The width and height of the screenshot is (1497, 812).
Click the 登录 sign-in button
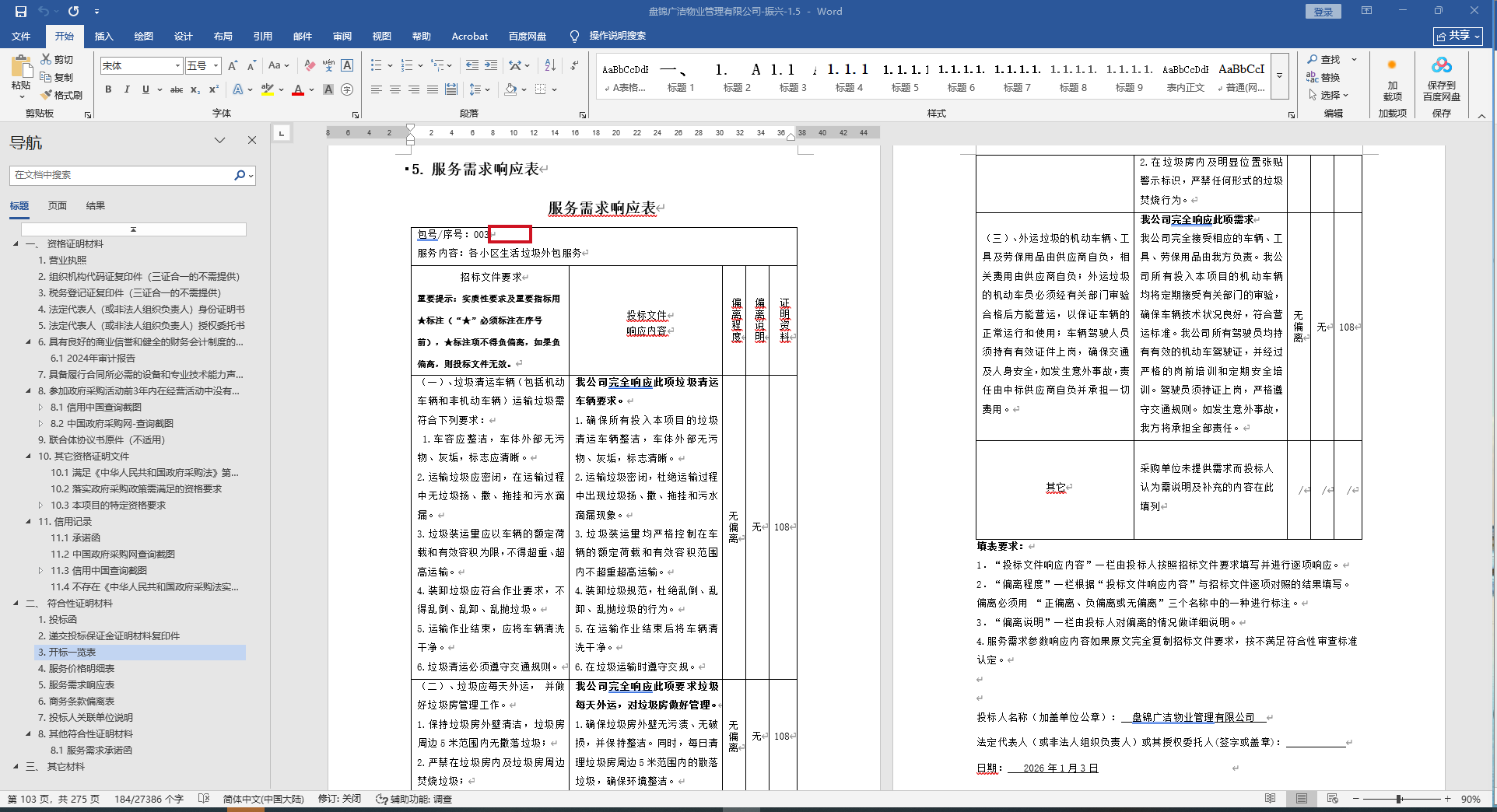[1323, 12]
